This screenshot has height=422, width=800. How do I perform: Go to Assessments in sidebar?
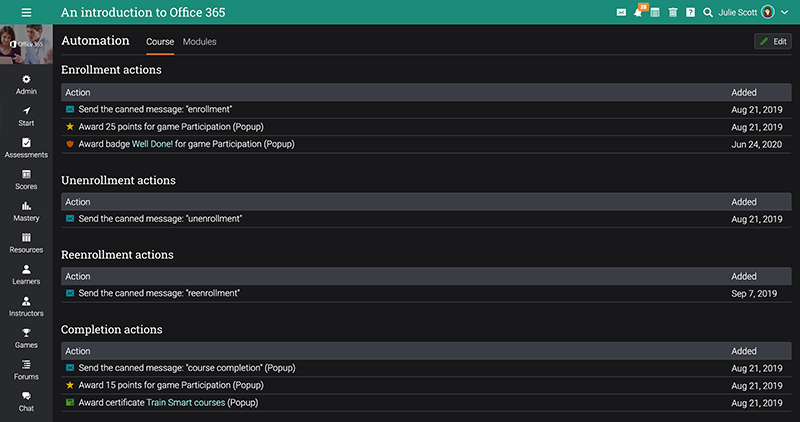click(26, 148)
